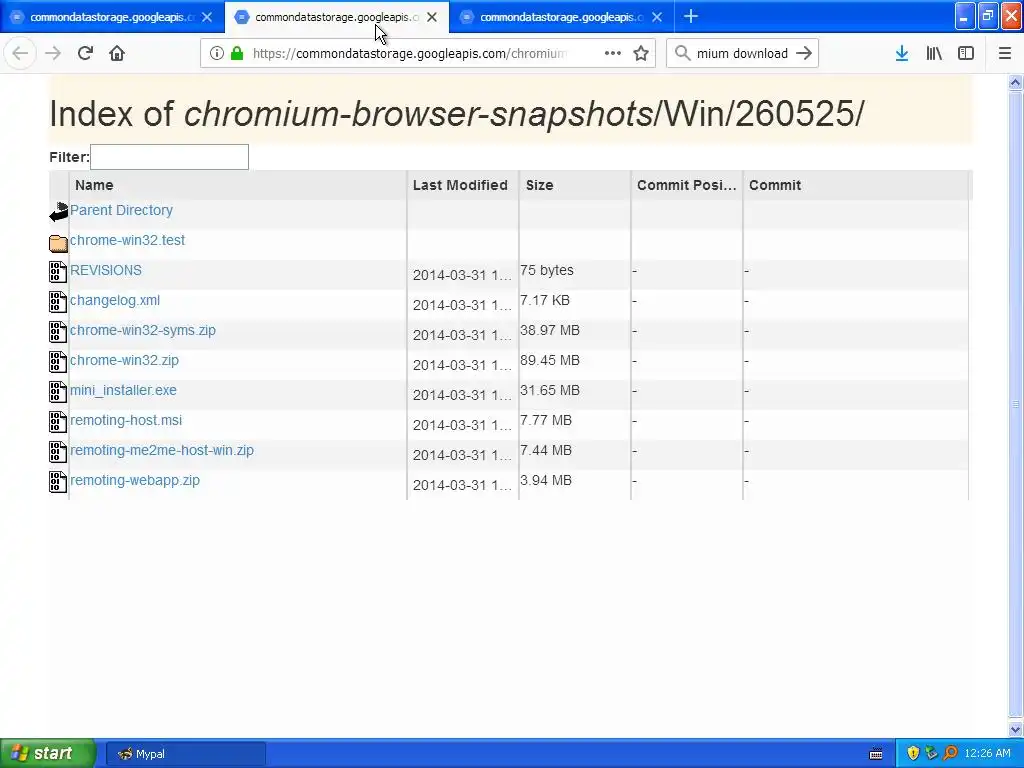Screen dimensions: 1024x768
Task: Open the on-screen keyboard tray icon
Action: coord(876,754)
